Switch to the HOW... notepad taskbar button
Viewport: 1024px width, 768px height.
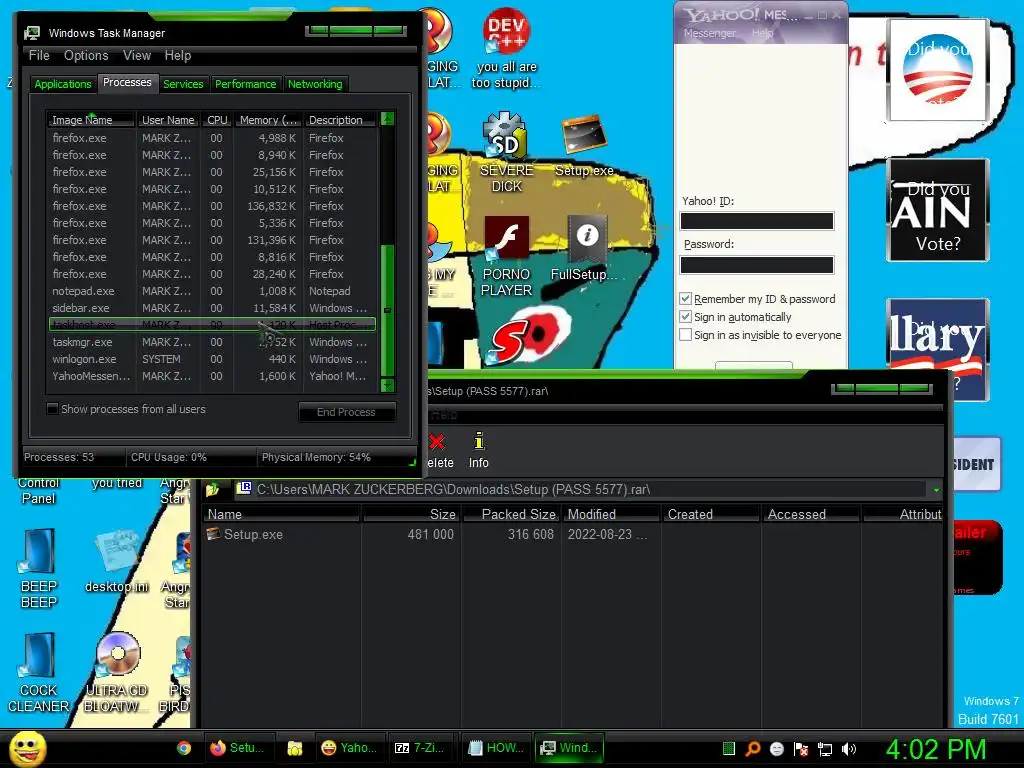click(496, 748)
